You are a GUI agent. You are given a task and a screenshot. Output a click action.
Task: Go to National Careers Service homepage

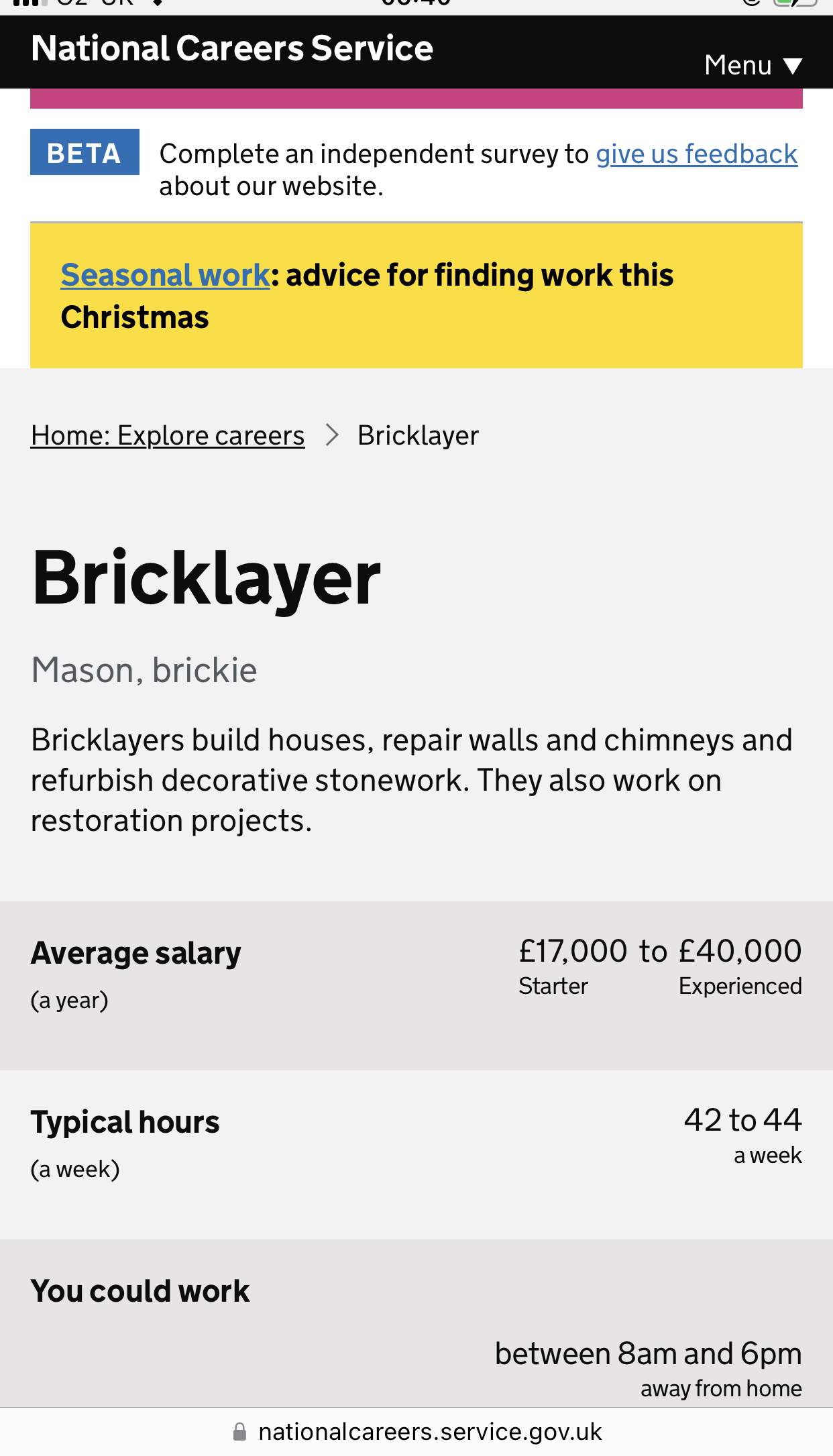(x=232, y=49)
